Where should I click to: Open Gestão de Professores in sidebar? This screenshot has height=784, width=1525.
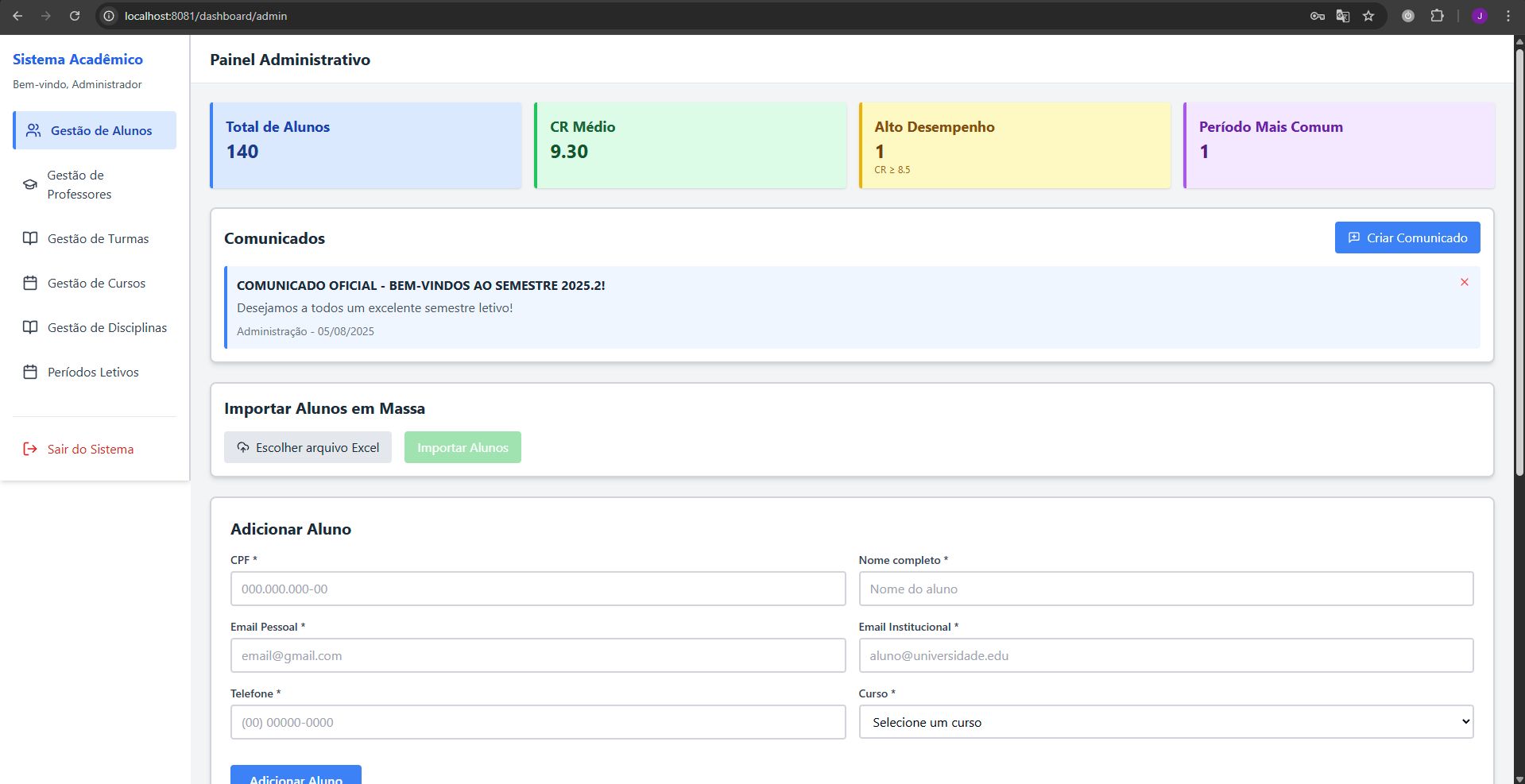(x=95, y=184)
